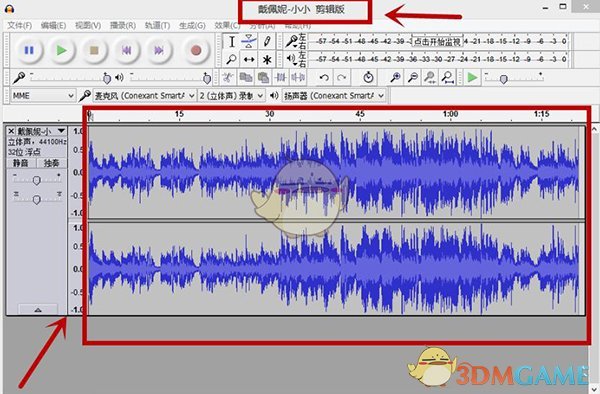Collapse the track with the bottom arrow
Image resolution: width=600 pixels, height=394 pixels.
[x=38, y=309]
